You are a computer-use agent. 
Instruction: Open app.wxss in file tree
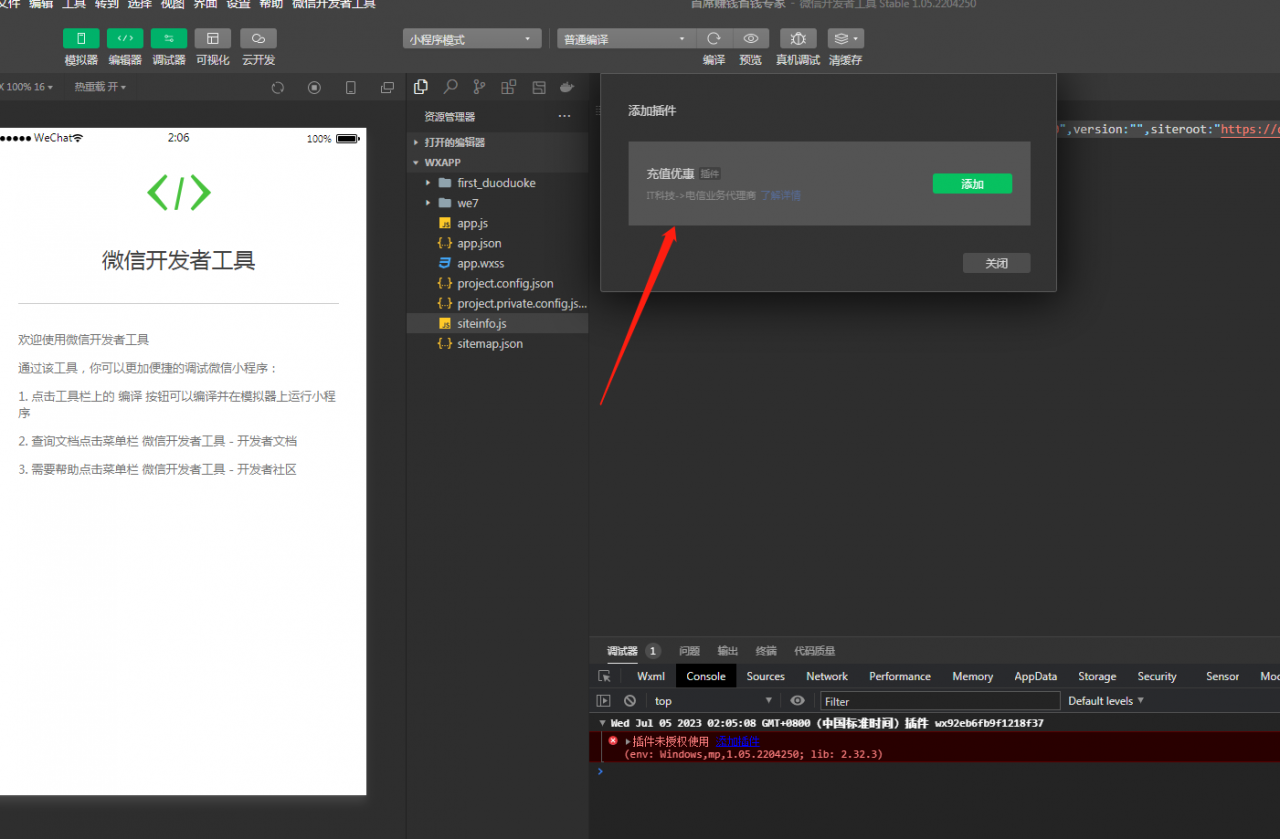point(497,263)
